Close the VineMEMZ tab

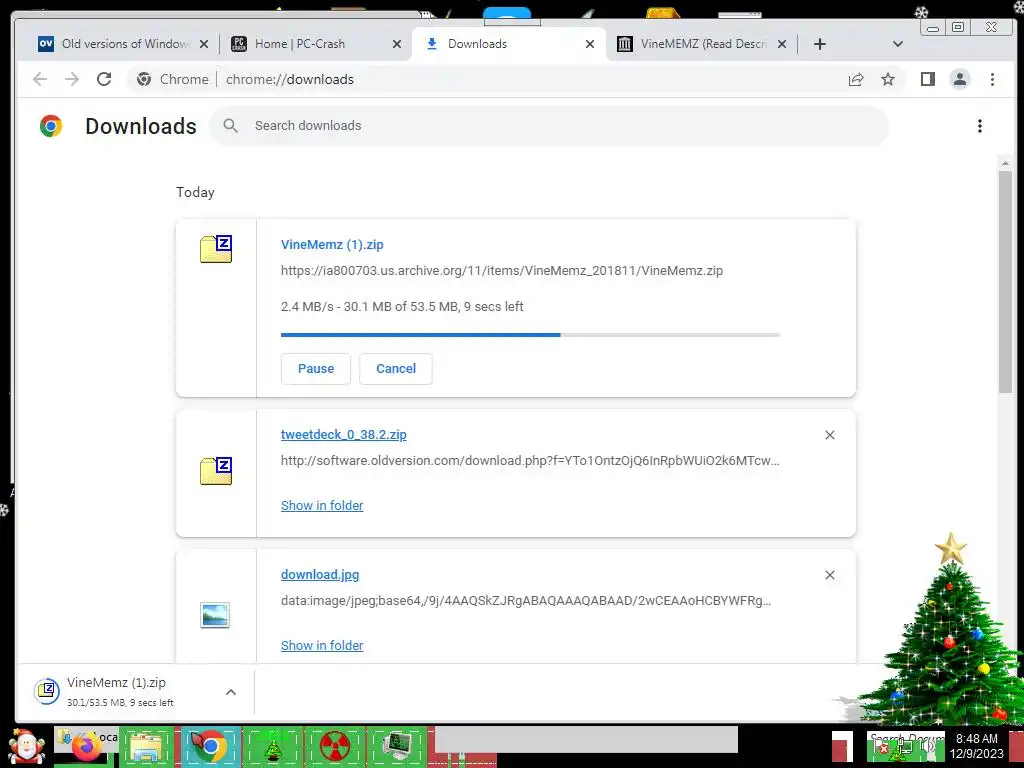click(782, 44)
